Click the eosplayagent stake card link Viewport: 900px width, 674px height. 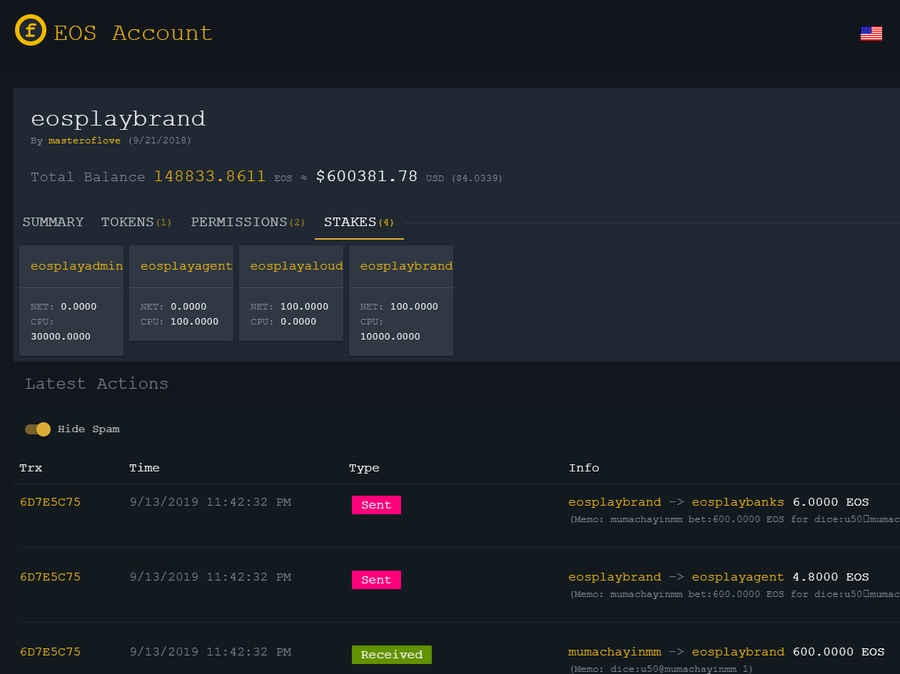tap(186, 266)
